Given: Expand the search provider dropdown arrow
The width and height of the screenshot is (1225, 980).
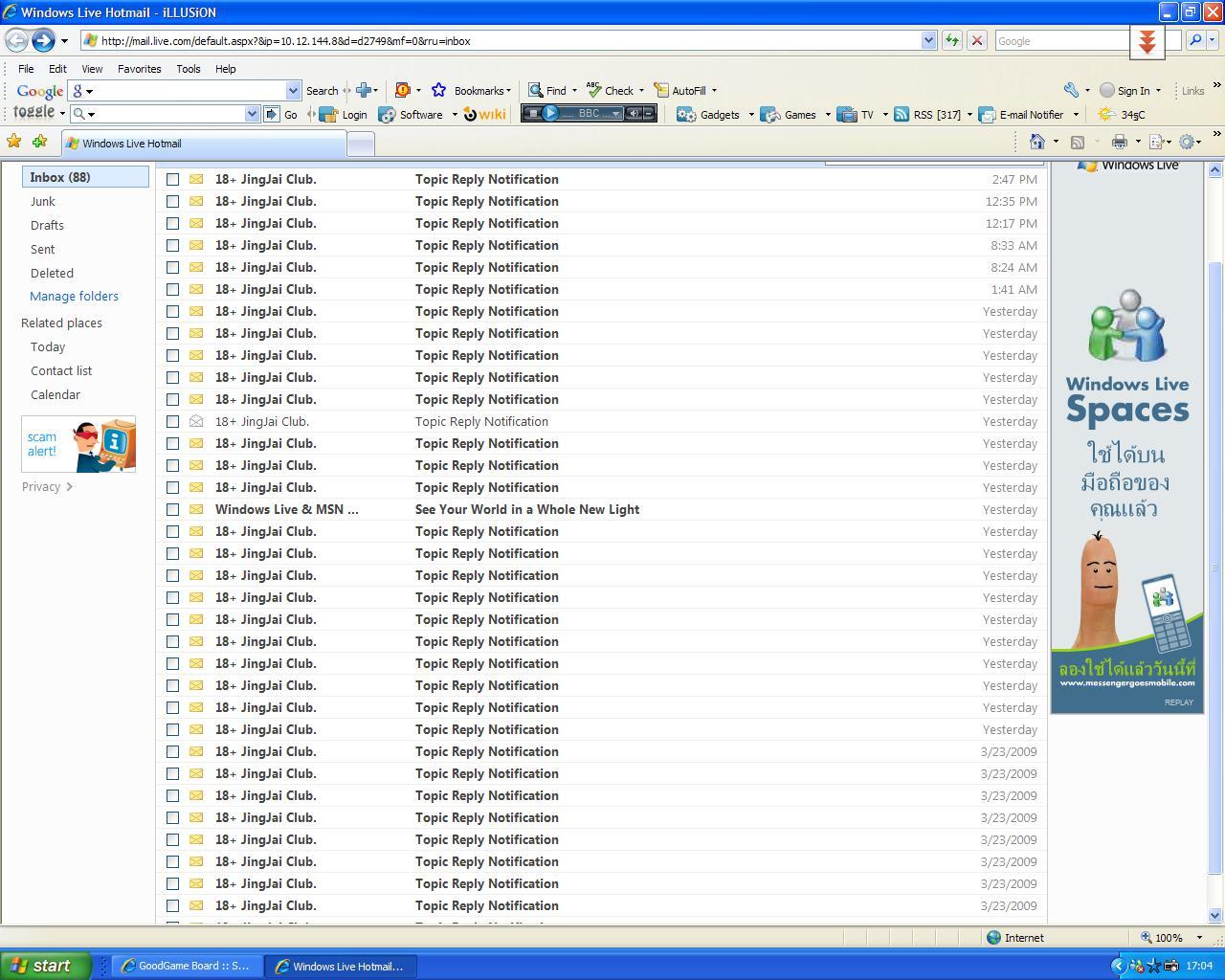Looking at the screenshot, I should [x=1213, y=40].
